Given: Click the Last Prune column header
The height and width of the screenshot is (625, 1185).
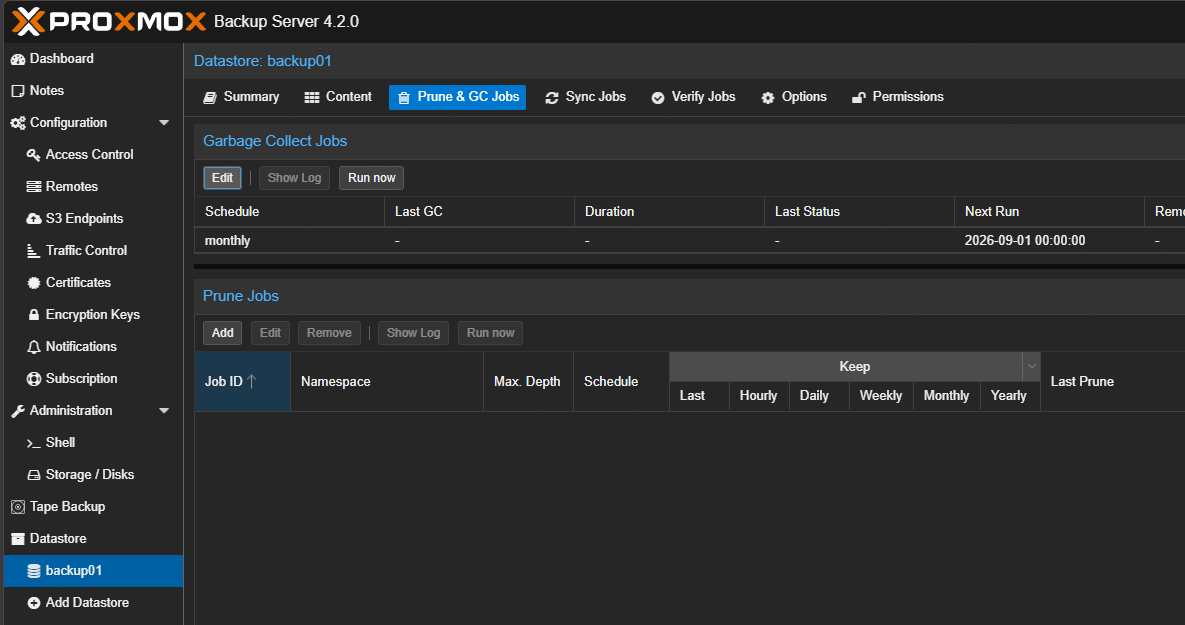Looking at the screenshot, I should [x=1112, y=382].
